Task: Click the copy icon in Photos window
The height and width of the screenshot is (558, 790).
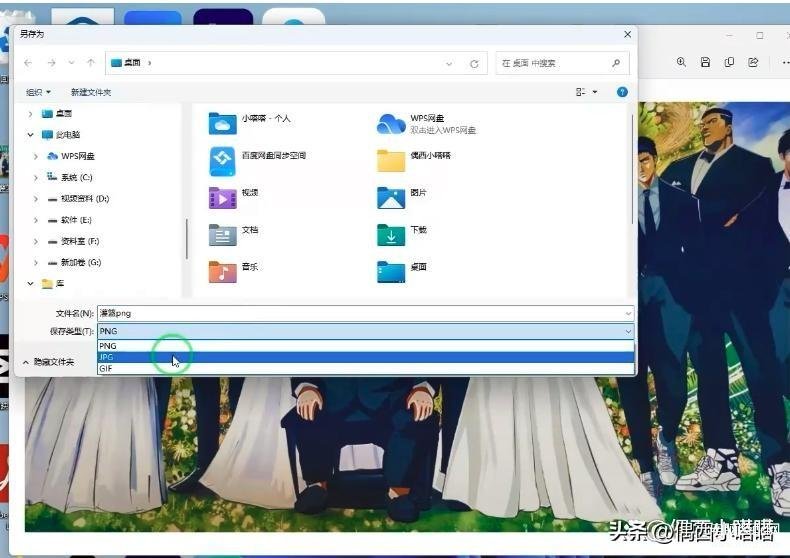Action: pyautogui.click(x=729, y=62)
